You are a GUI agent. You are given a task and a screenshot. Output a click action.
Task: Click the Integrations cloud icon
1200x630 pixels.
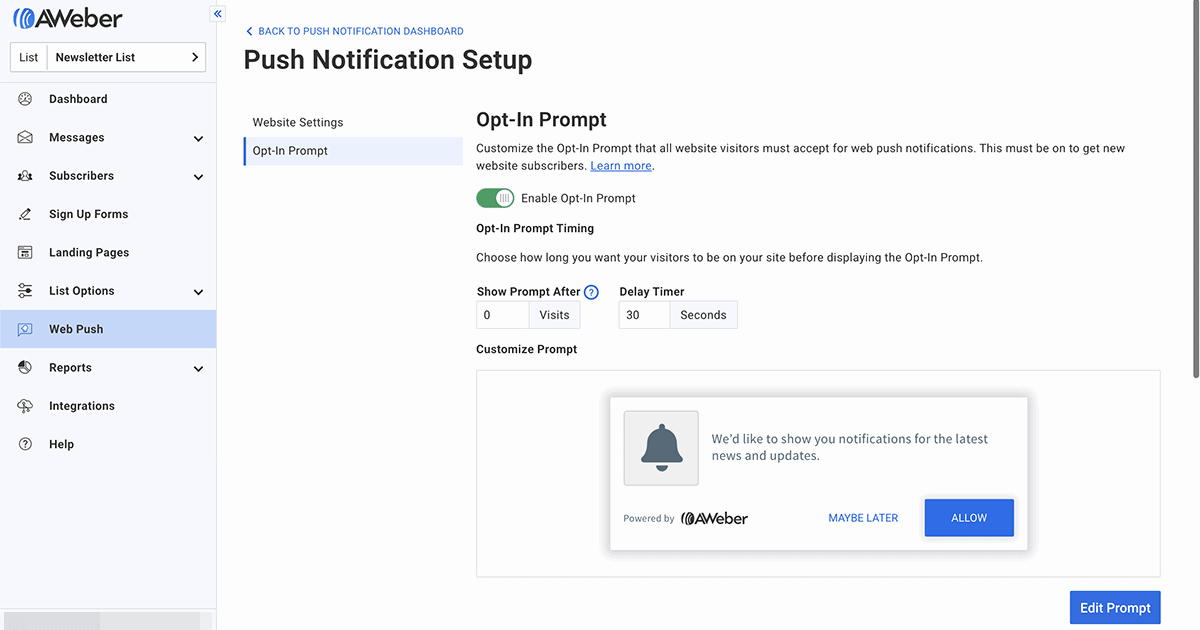(x=25, y=406)
